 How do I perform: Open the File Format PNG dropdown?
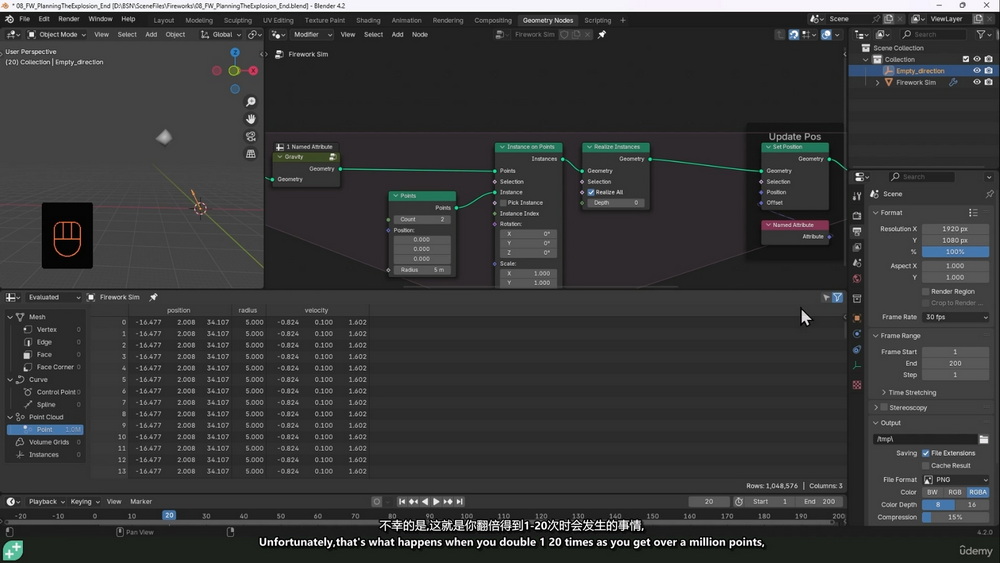tap(956, 479)
